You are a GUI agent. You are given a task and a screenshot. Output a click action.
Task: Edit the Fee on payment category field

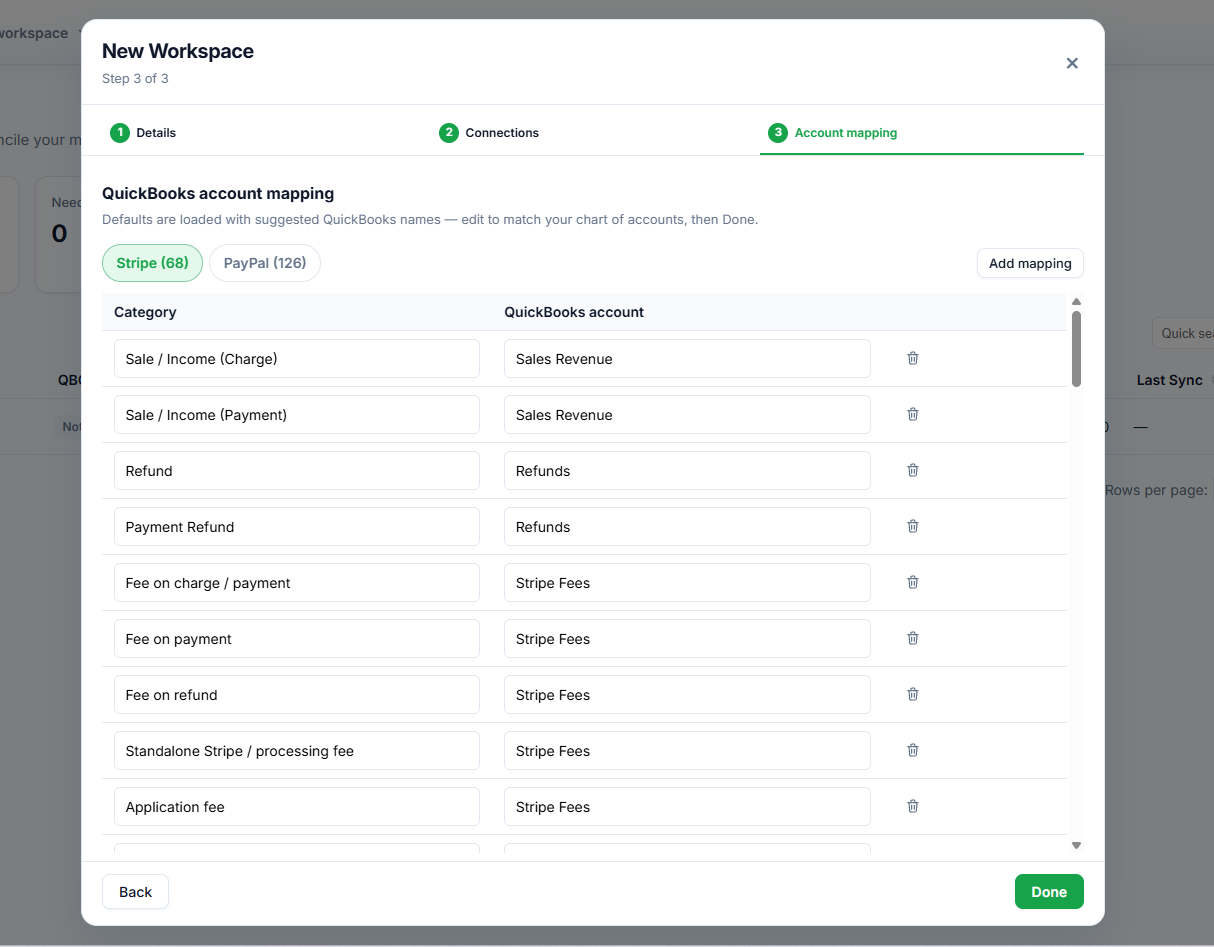(x=297, y=639)
